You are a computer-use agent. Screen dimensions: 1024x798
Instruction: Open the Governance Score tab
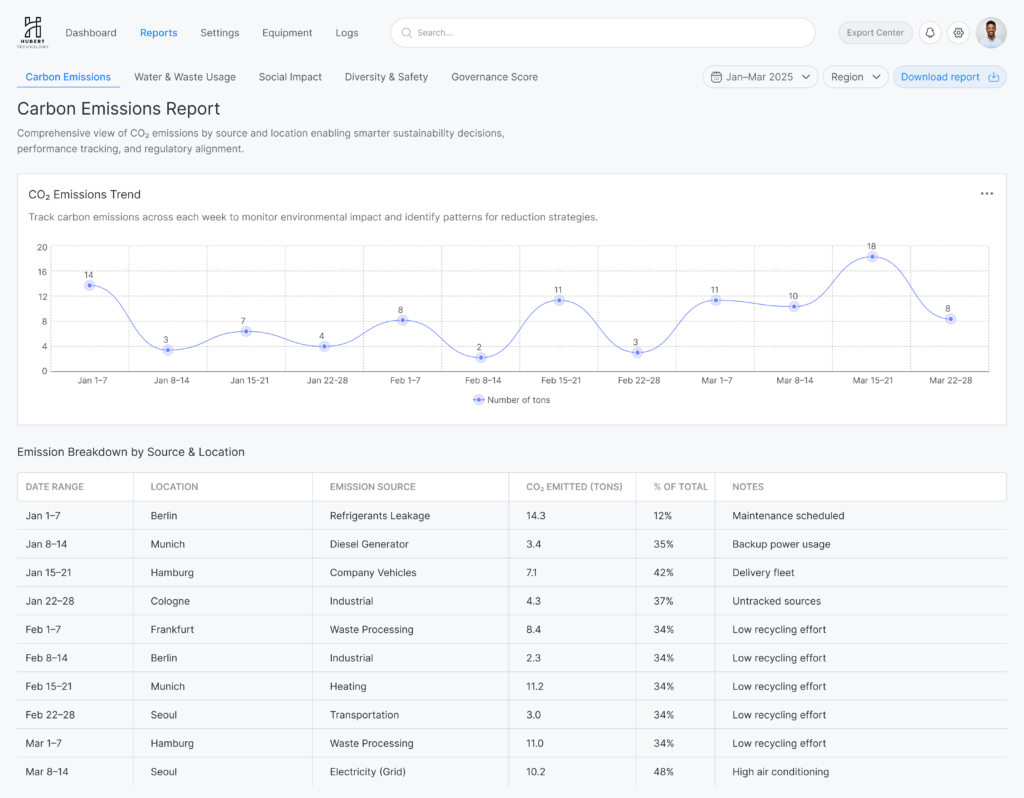tap(494, 77)
